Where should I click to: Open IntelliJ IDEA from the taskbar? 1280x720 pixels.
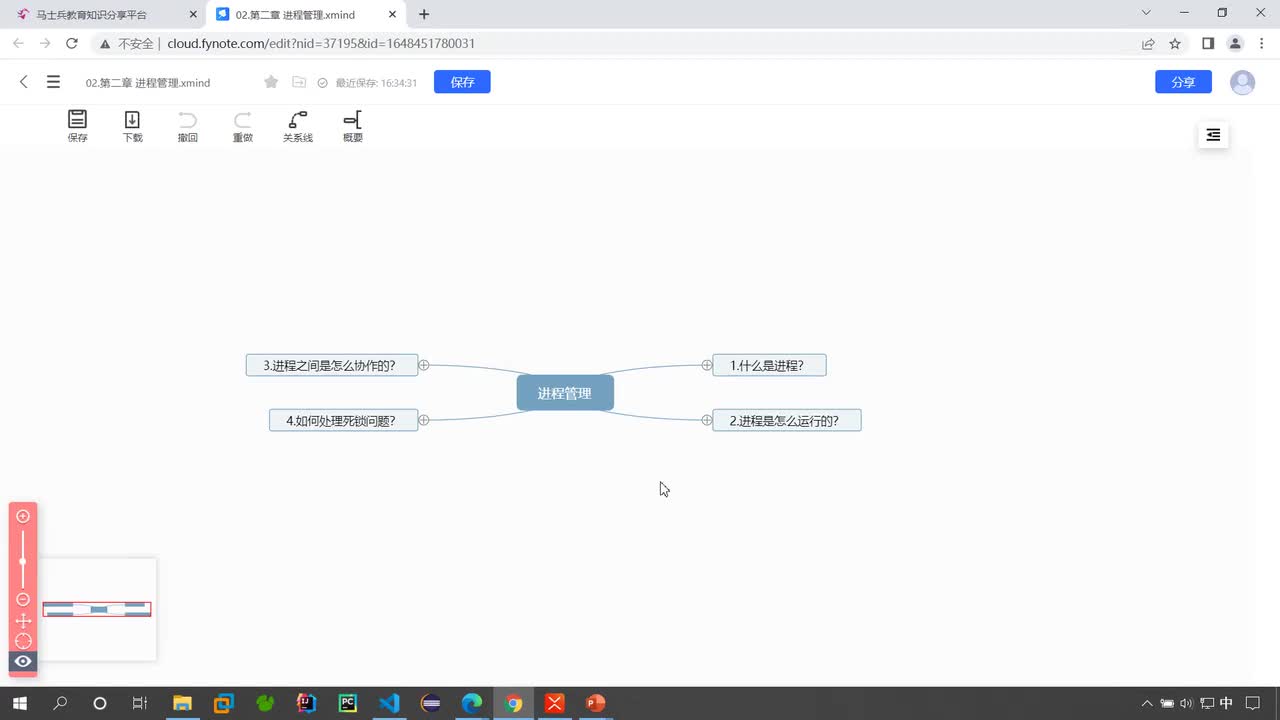(306, 703)
